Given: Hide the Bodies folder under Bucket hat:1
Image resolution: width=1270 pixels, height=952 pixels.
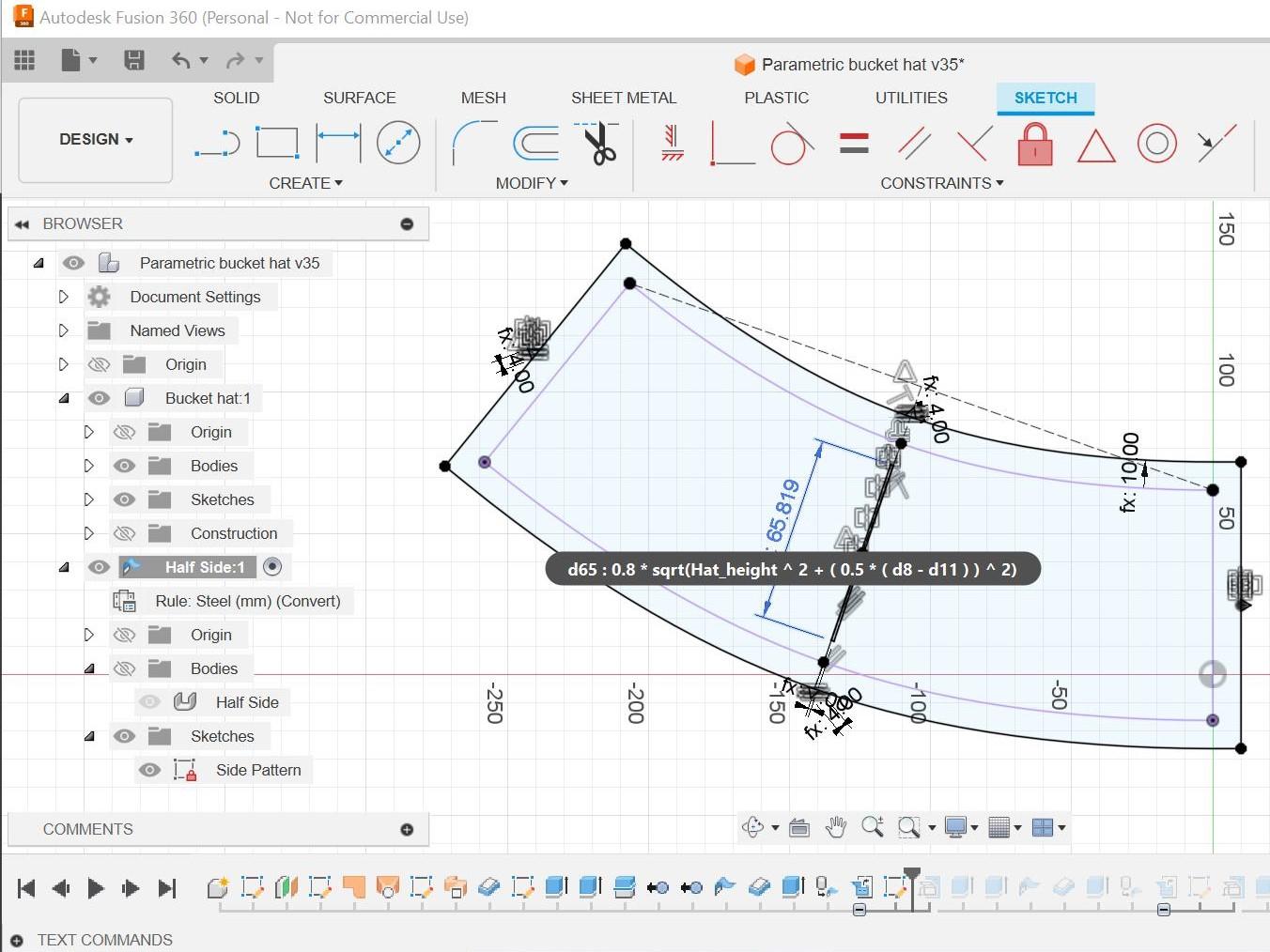Looking at the screenshot, I should click(x=124, y=466).
